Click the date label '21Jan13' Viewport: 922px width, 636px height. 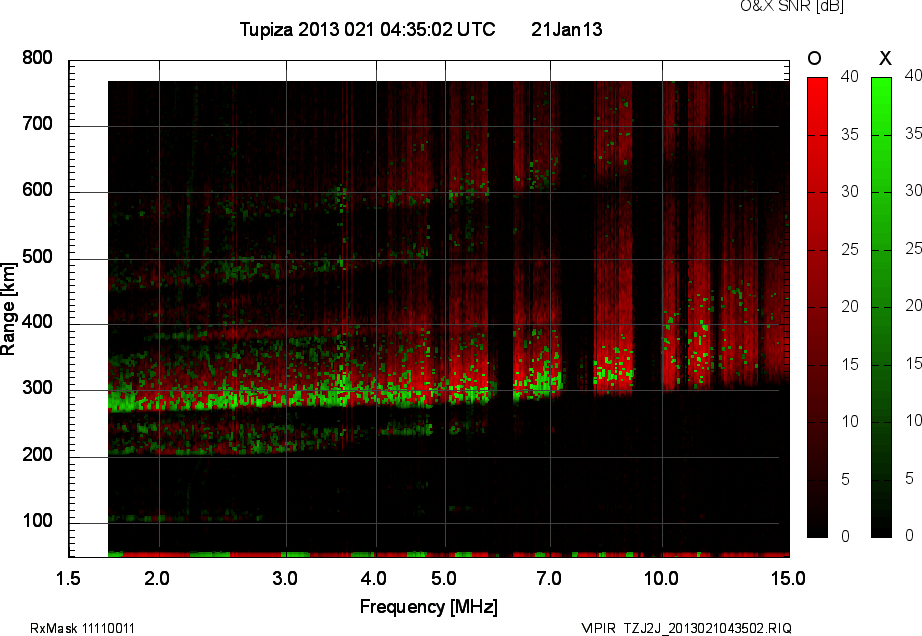pos(567,29)
